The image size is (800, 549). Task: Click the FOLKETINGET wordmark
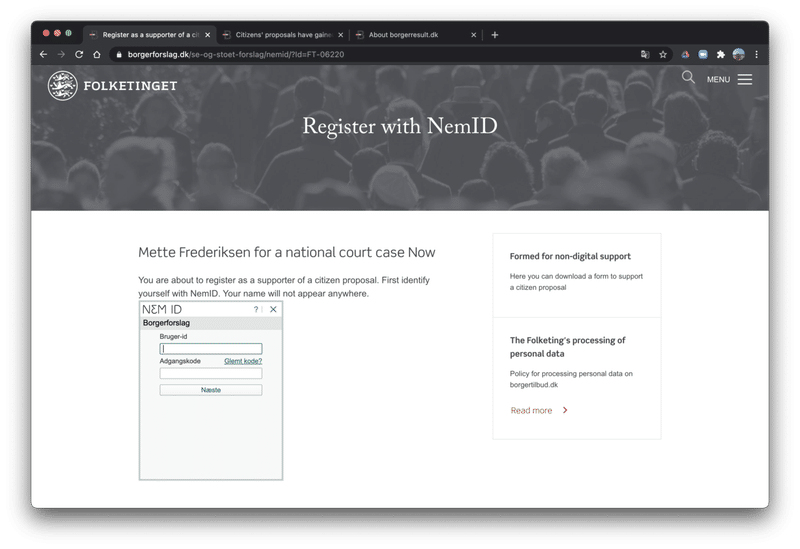tap(130, 86)
